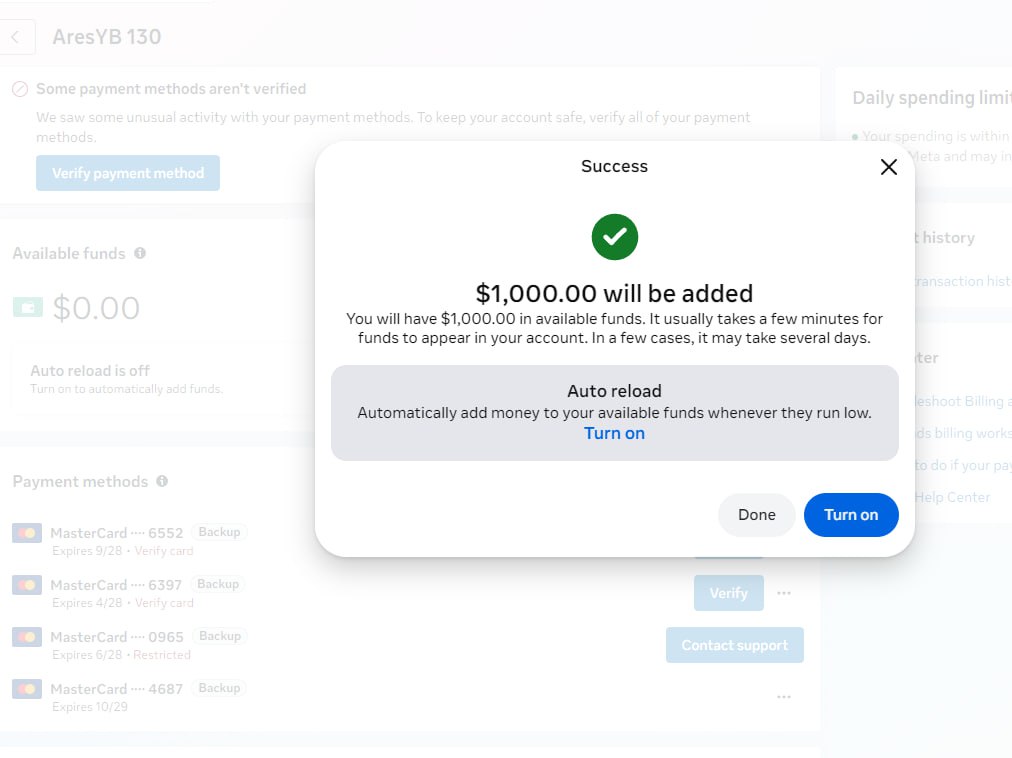Open options menu for MasterCard 6397
The image size is (1012, 758).
coord(784,593)
